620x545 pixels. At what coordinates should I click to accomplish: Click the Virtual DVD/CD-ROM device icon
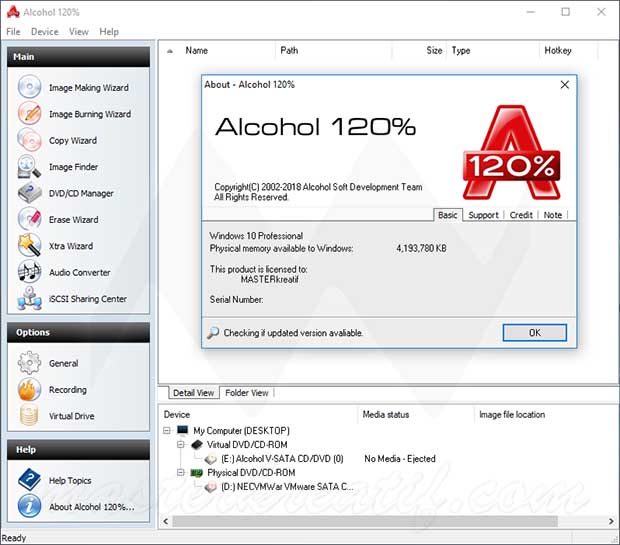(x=197, y=445)
